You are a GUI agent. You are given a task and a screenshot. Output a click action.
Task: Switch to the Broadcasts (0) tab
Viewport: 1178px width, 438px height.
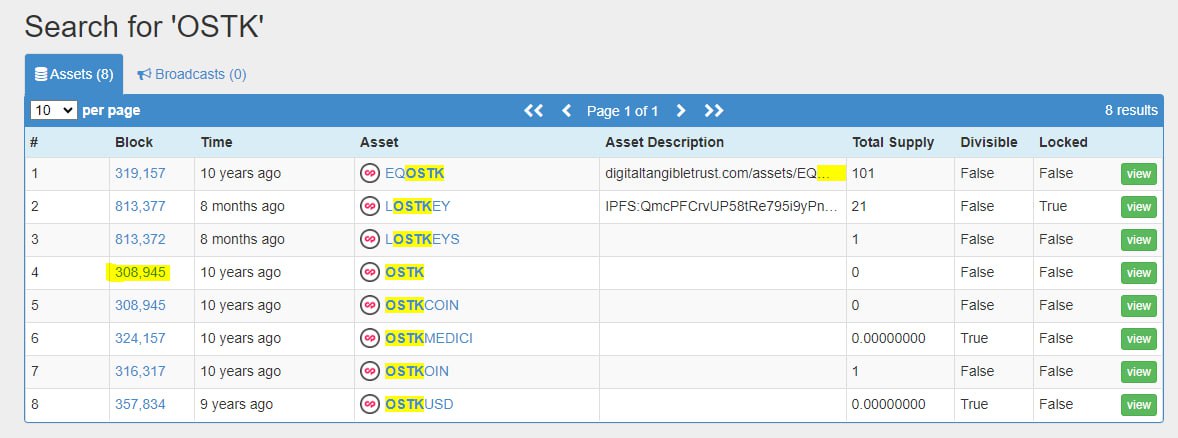[x=192, y=74]
